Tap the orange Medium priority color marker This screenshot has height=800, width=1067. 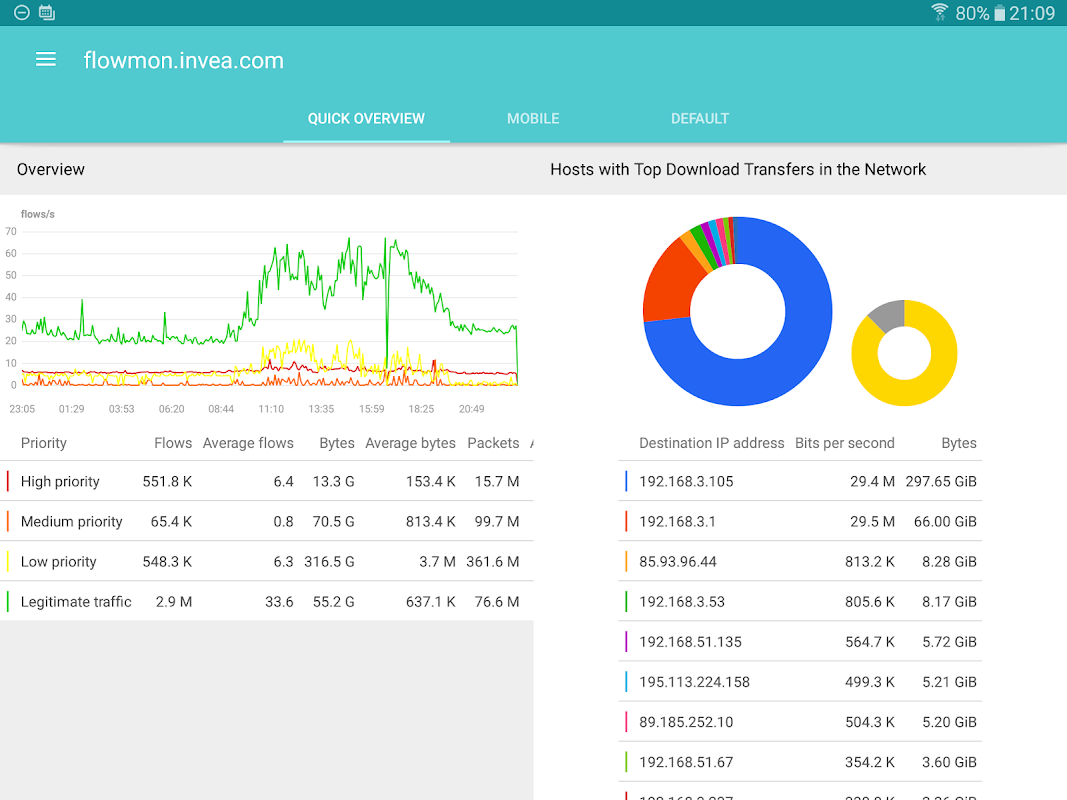pos(7,522)
